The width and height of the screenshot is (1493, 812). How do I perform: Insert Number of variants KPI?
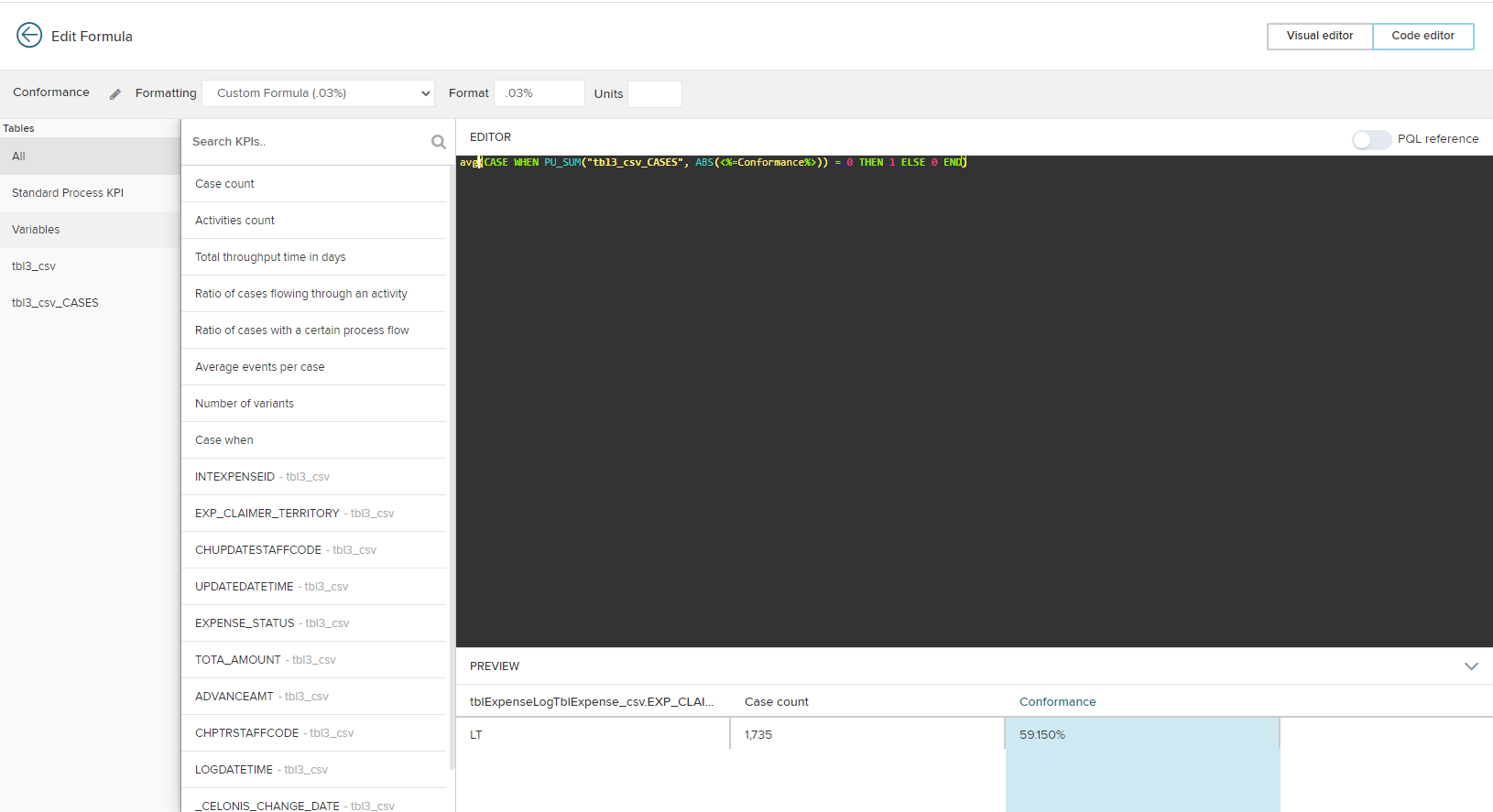click(314, 404)
